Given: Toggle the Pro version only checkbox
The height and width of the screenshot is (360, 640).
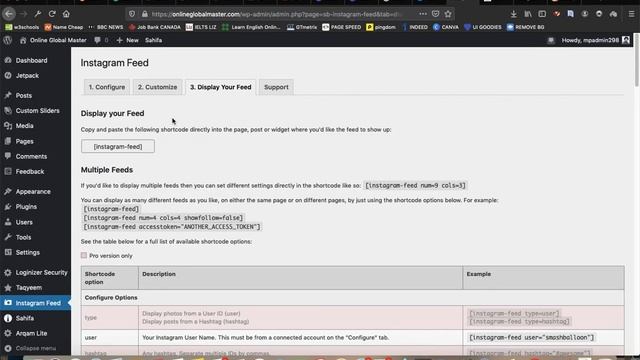Looking at the screenshot, I should (84, 256).
